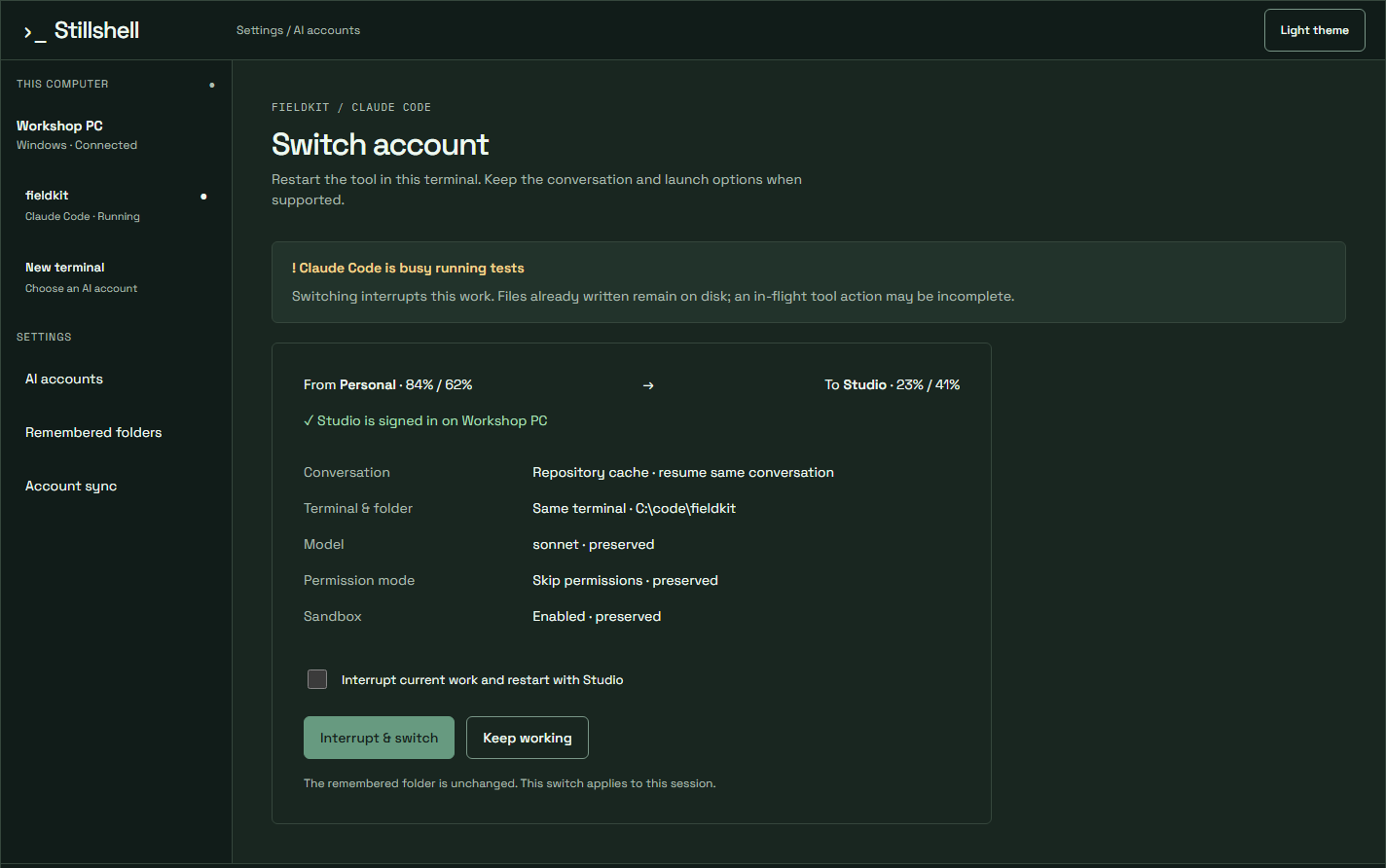Click Skip permissions · preserved value
This screenshot has width=1386, height=868.
point(625,581)
